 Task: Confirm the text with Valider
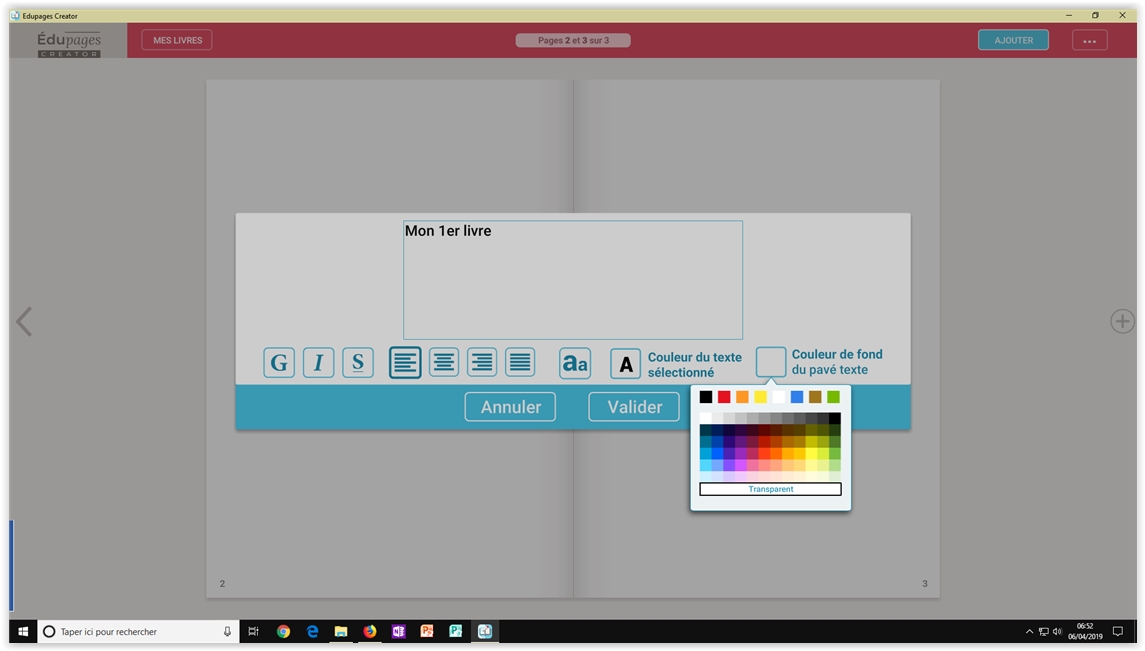pos(634,407)
